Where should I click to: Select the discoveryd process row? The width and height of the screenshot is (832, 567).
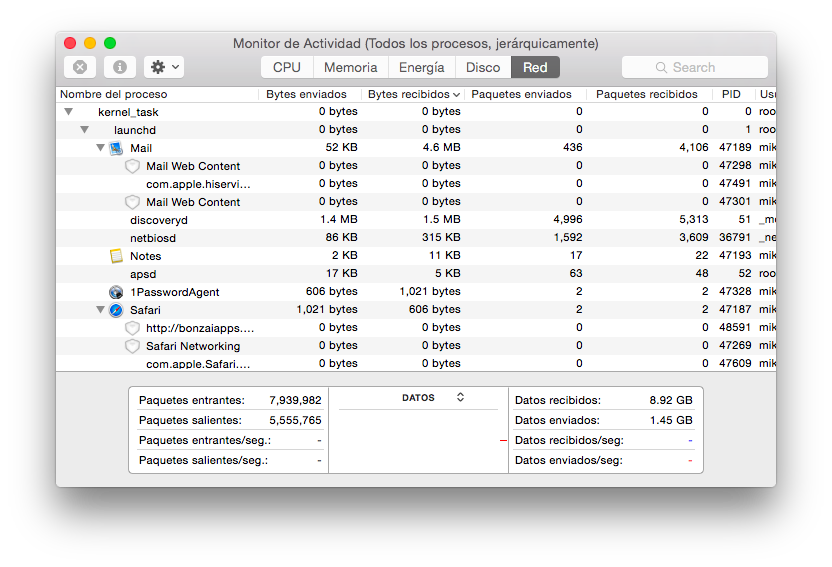[416, 220]
